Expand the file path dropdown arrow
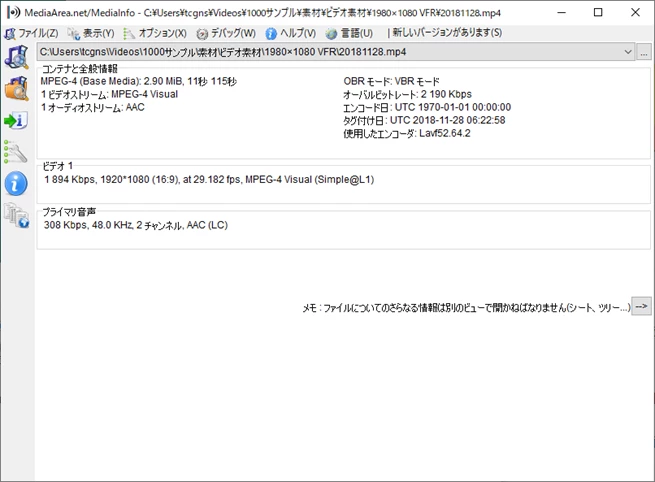Image resolution: width=655 pixels, height=482 pixels. [x=627, y=52]
